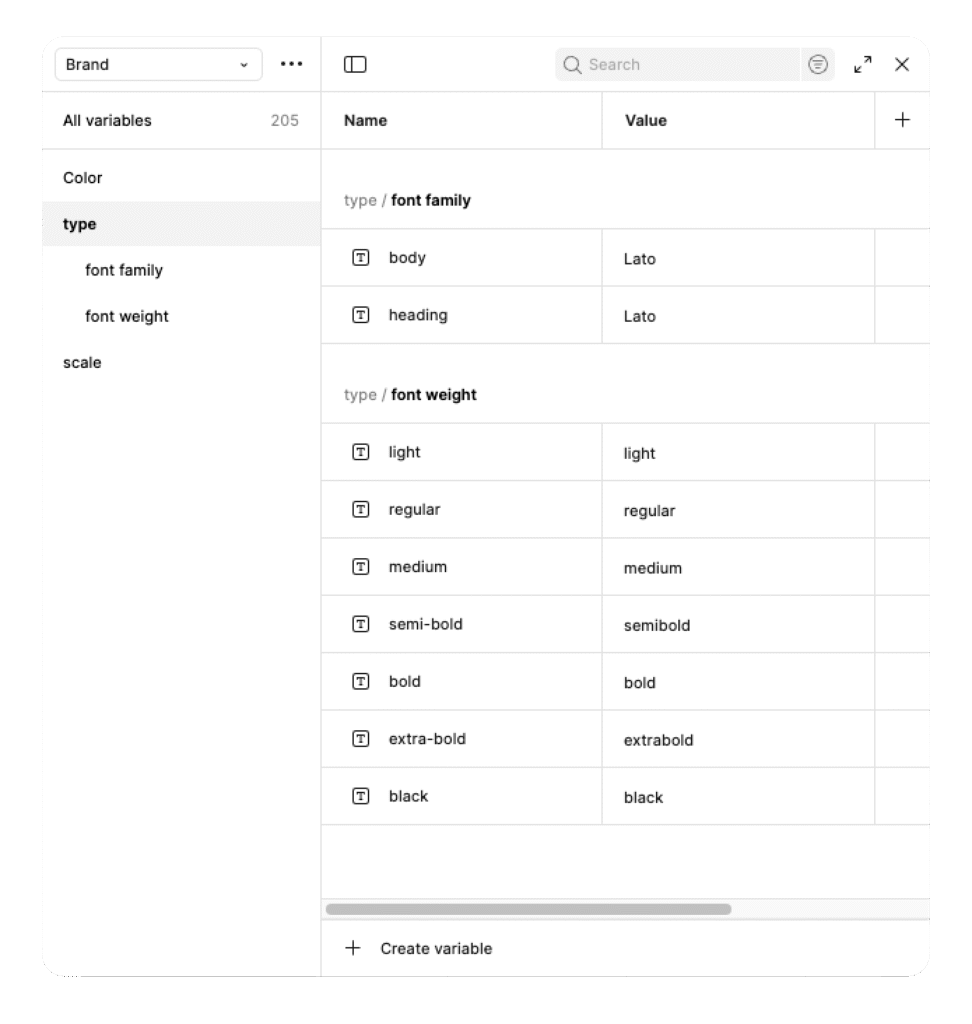This screenshot has height=1024, width=972.
Task: Open the Brand collection dropdown
Action: point(158,65)
